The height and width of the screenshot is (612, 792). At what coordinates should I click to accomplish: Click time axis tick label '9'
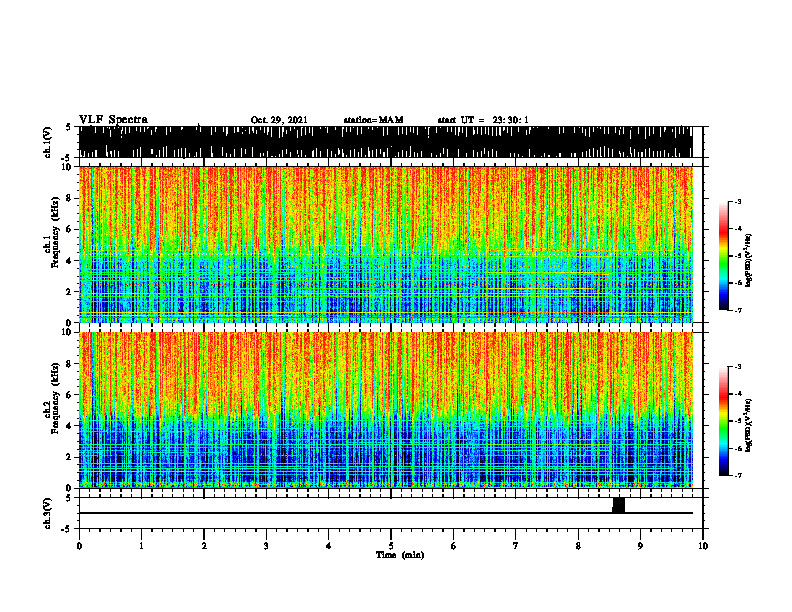pyautogui.click(x=640, y=546)
